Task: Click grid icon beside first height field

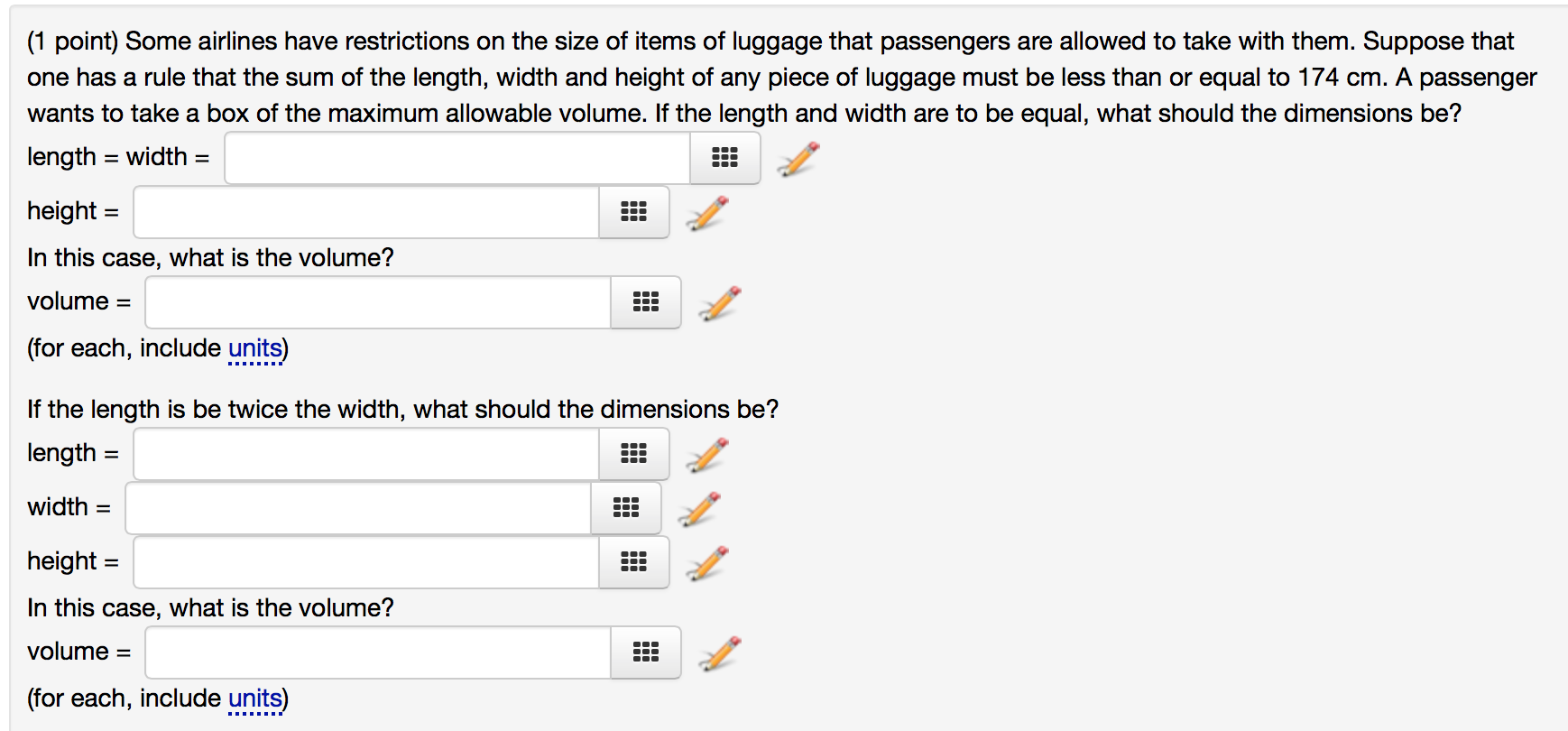Action: tap(633, 212)
